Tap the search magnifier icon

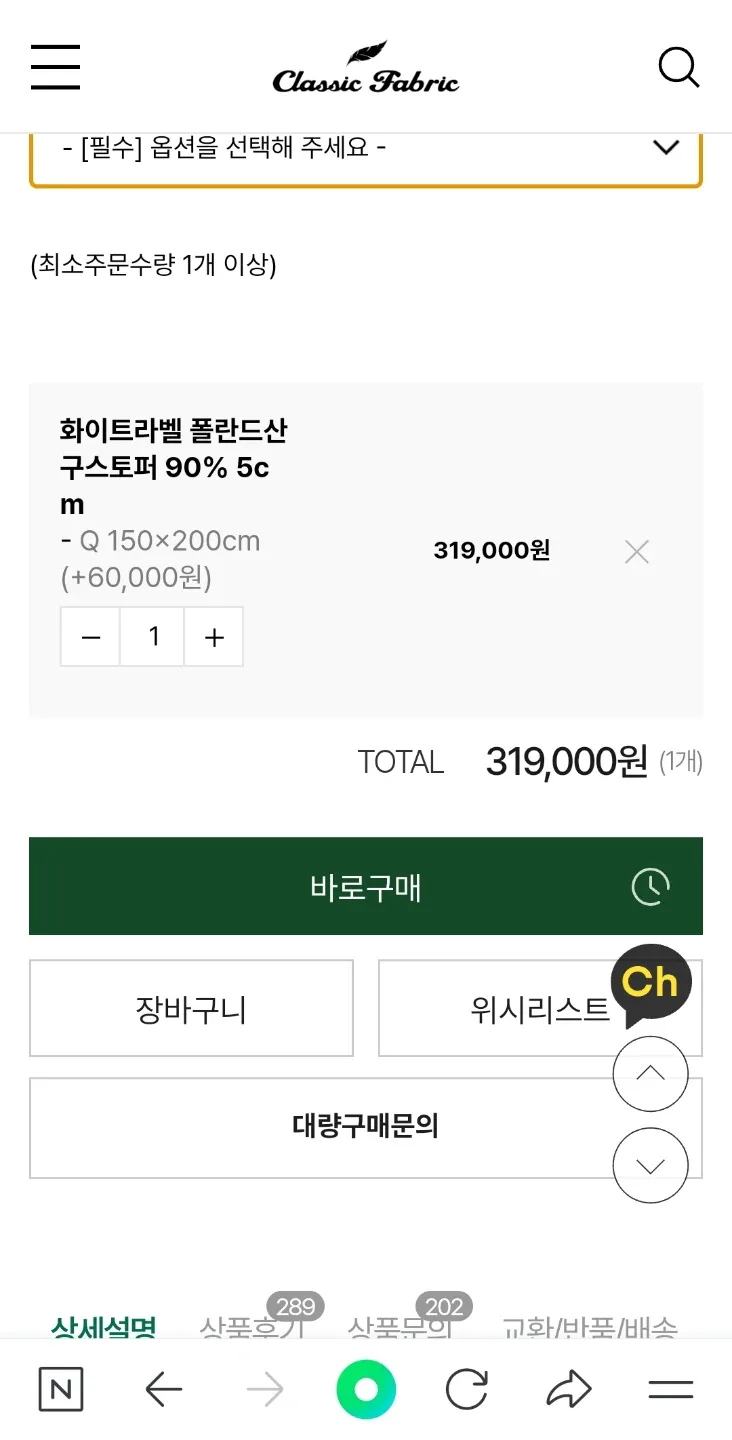click(678, 68)
